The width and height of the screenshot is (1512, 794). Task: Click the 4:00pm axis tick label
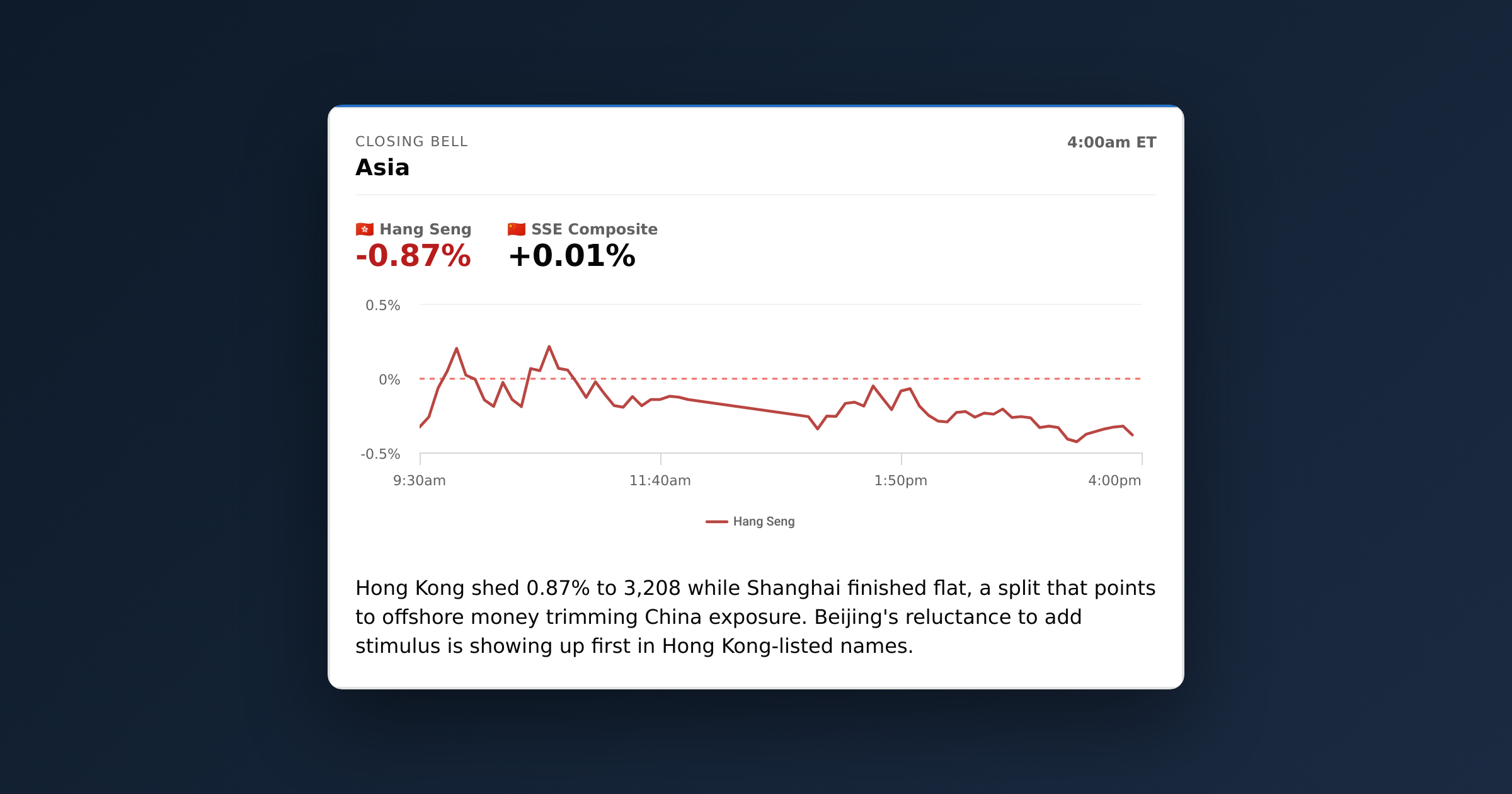tap(1114, 481)
